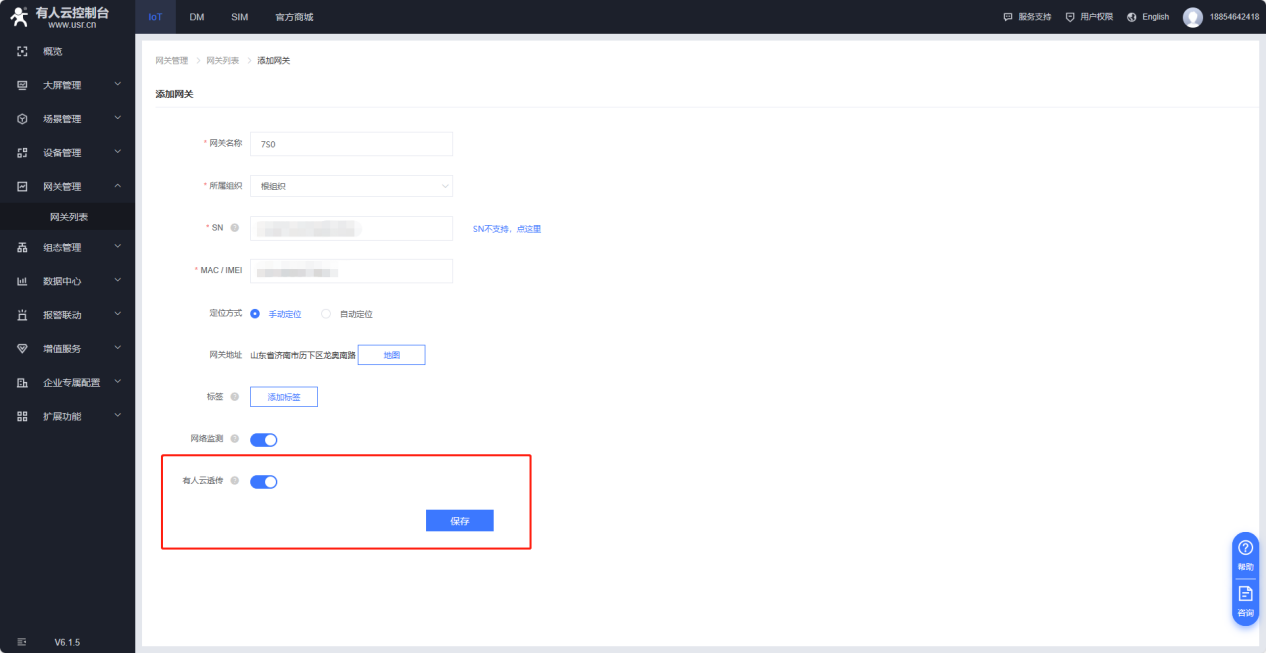
Task: Click the 组态管理 icon in sidebar
Action: pos(22,248)
